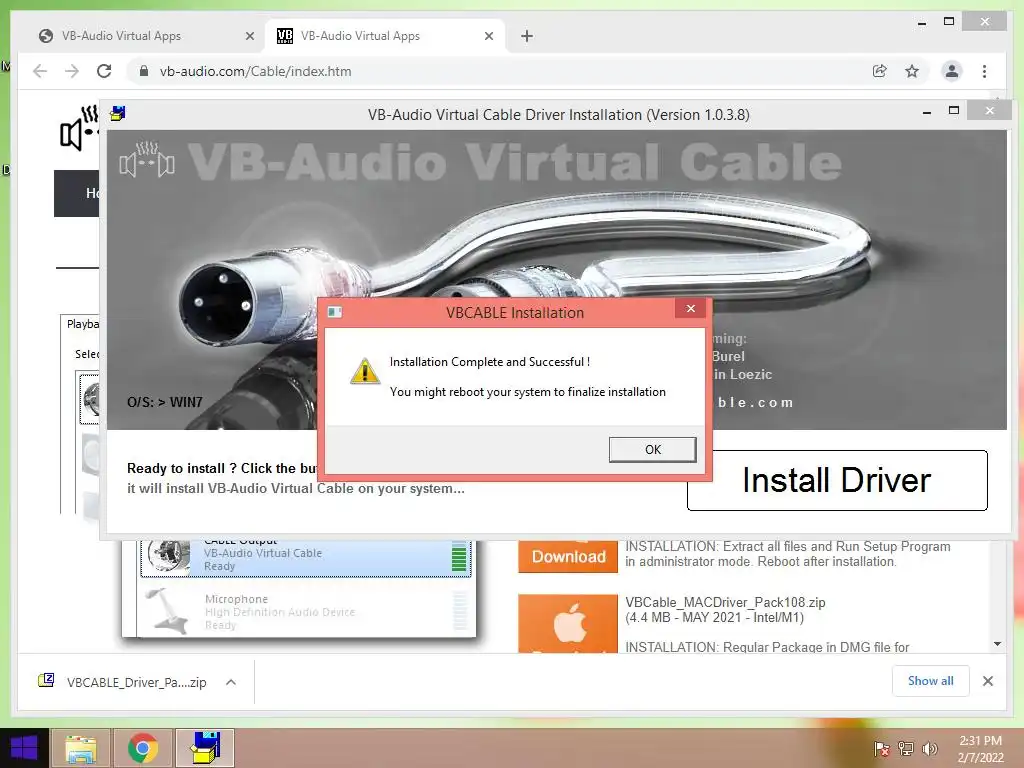1024x768 pixels.
Task: Click the address bar URL
Action: click(255, 71)
